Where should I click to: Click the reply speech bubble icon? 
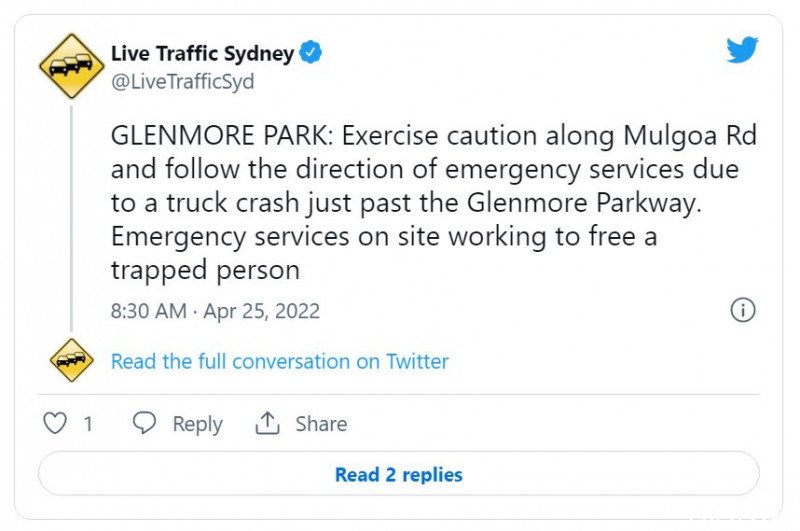pyautogui.click(x=144, y=423)
